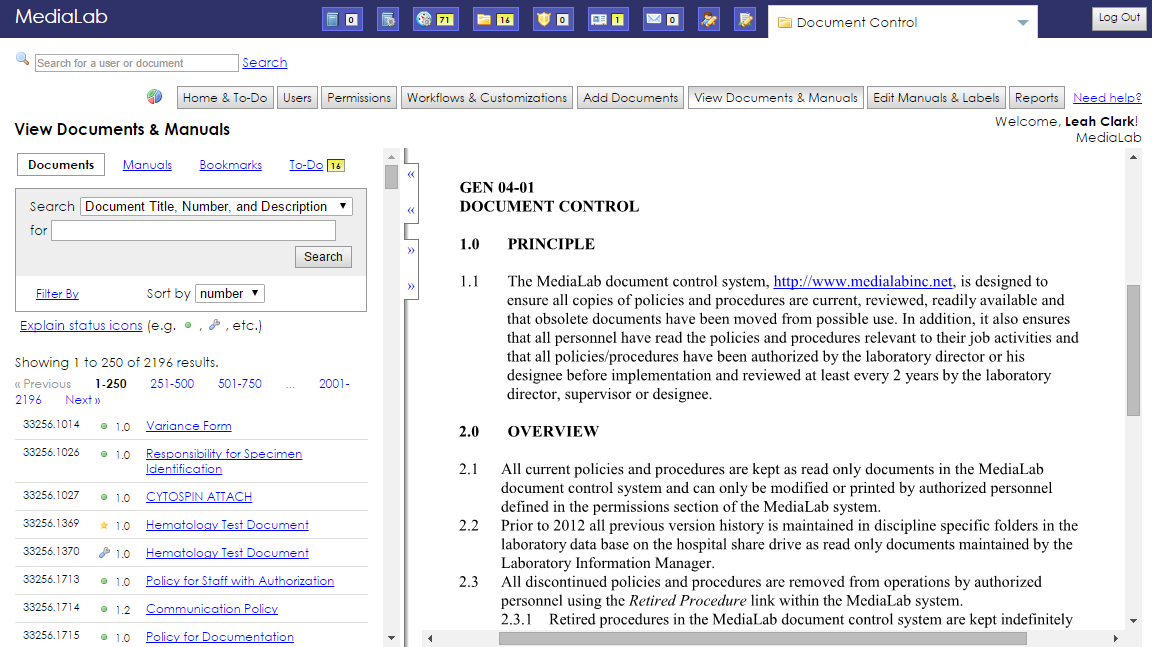
Task: Open the book with gear settings icon
Action: point(388,19)
